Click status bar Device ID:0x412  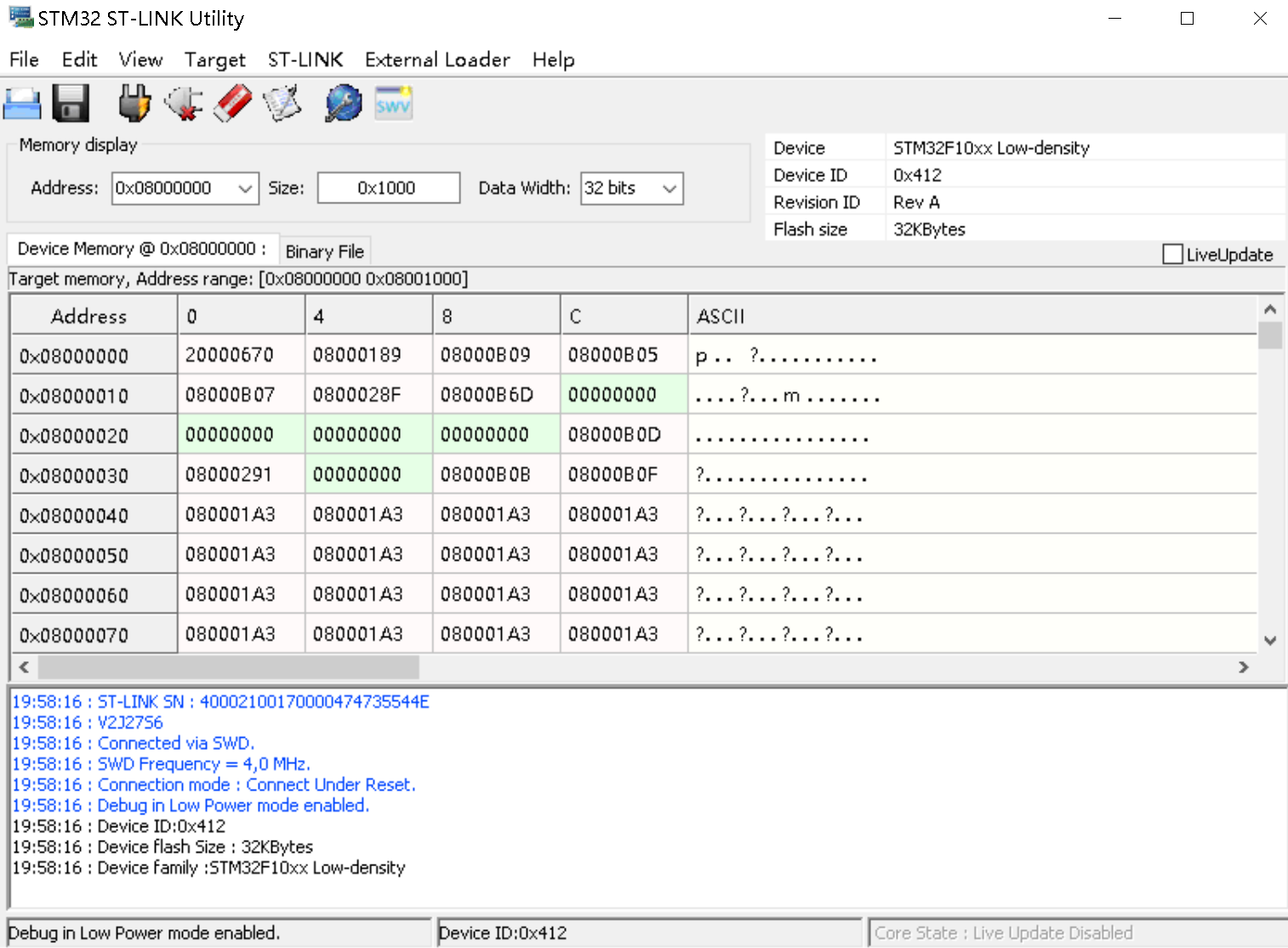pyautogui.click(x=503, y=933)
